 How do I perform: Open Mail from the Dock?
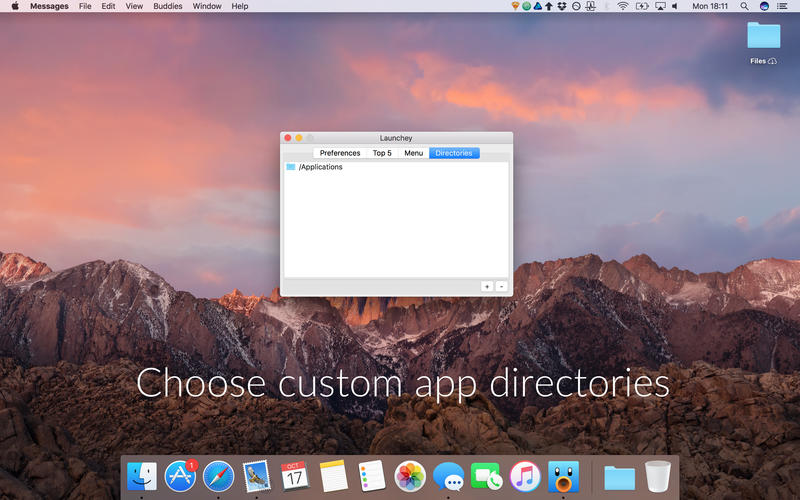tap(257, 476)
